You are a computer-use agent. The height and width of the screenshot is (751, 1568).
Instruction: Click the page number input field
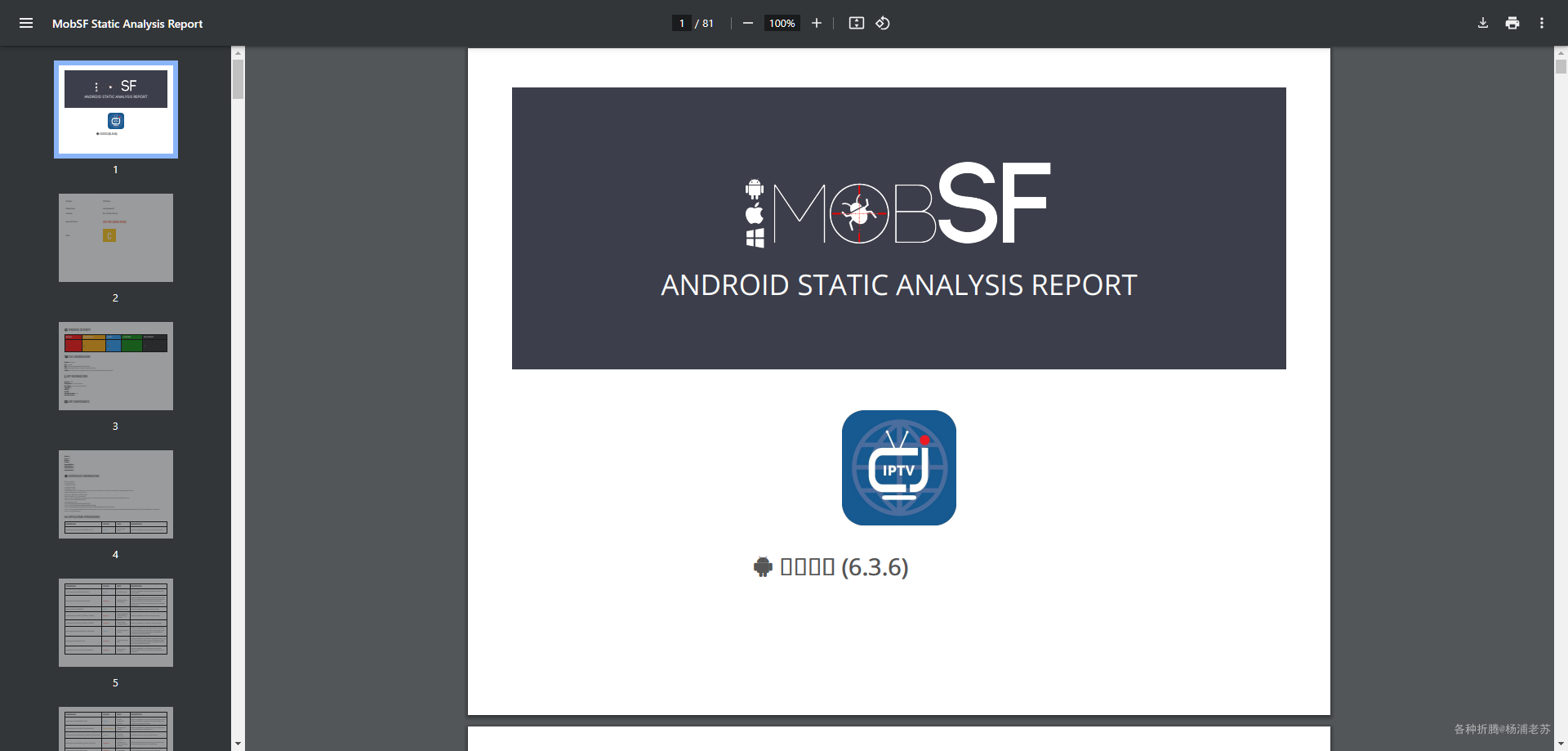pyautogui.click(x=682, y=23)
